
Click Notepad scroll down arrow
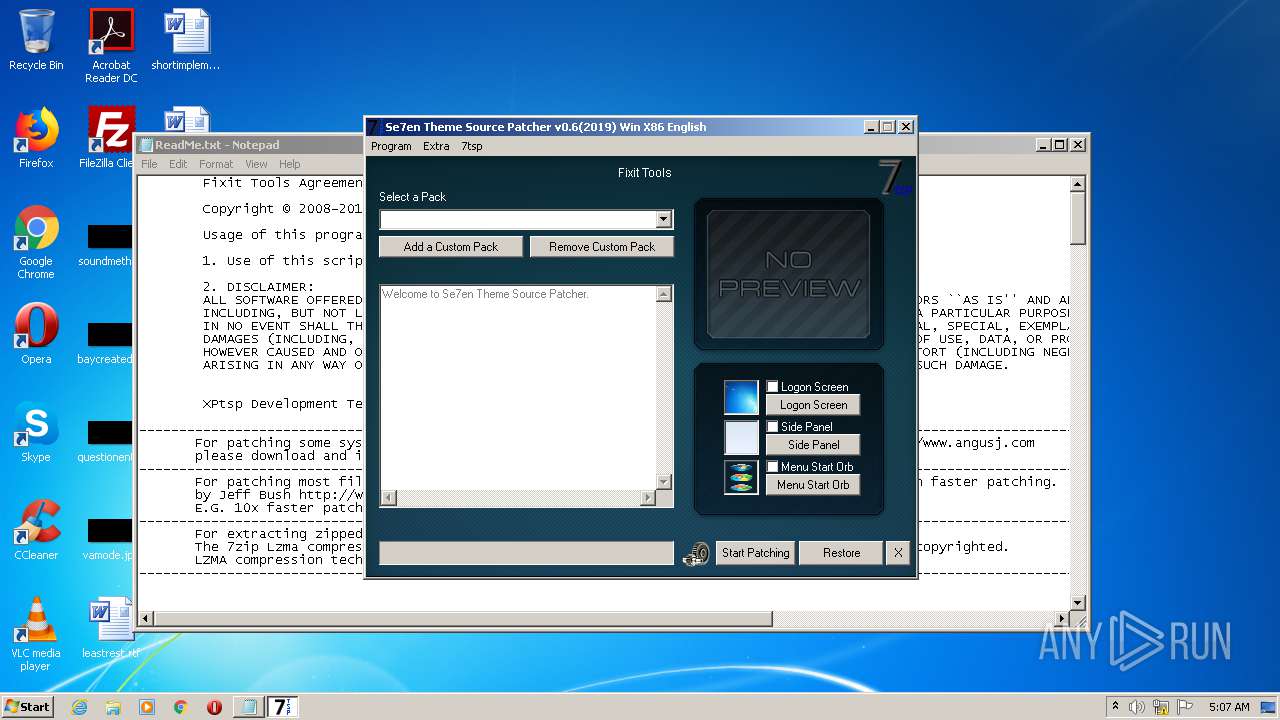1078,603
